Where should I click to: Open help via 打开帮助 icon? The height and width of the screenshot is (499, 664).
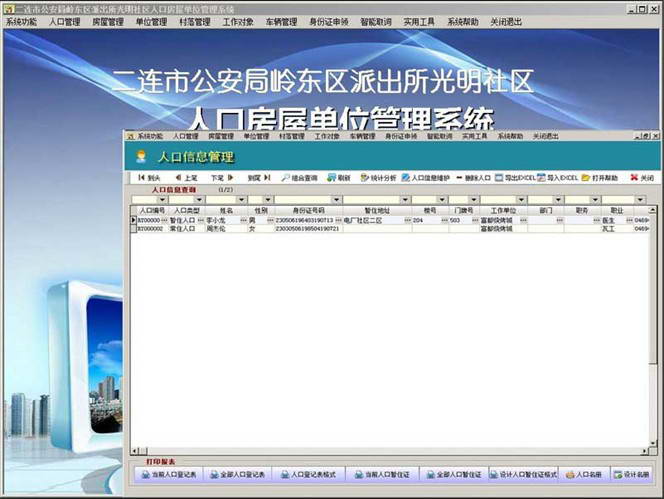click(599, 178)
